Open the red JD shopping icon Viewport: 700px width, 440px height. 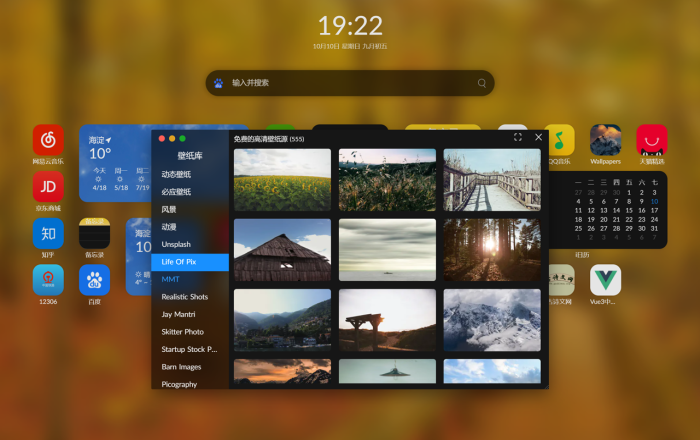(48, 187)
